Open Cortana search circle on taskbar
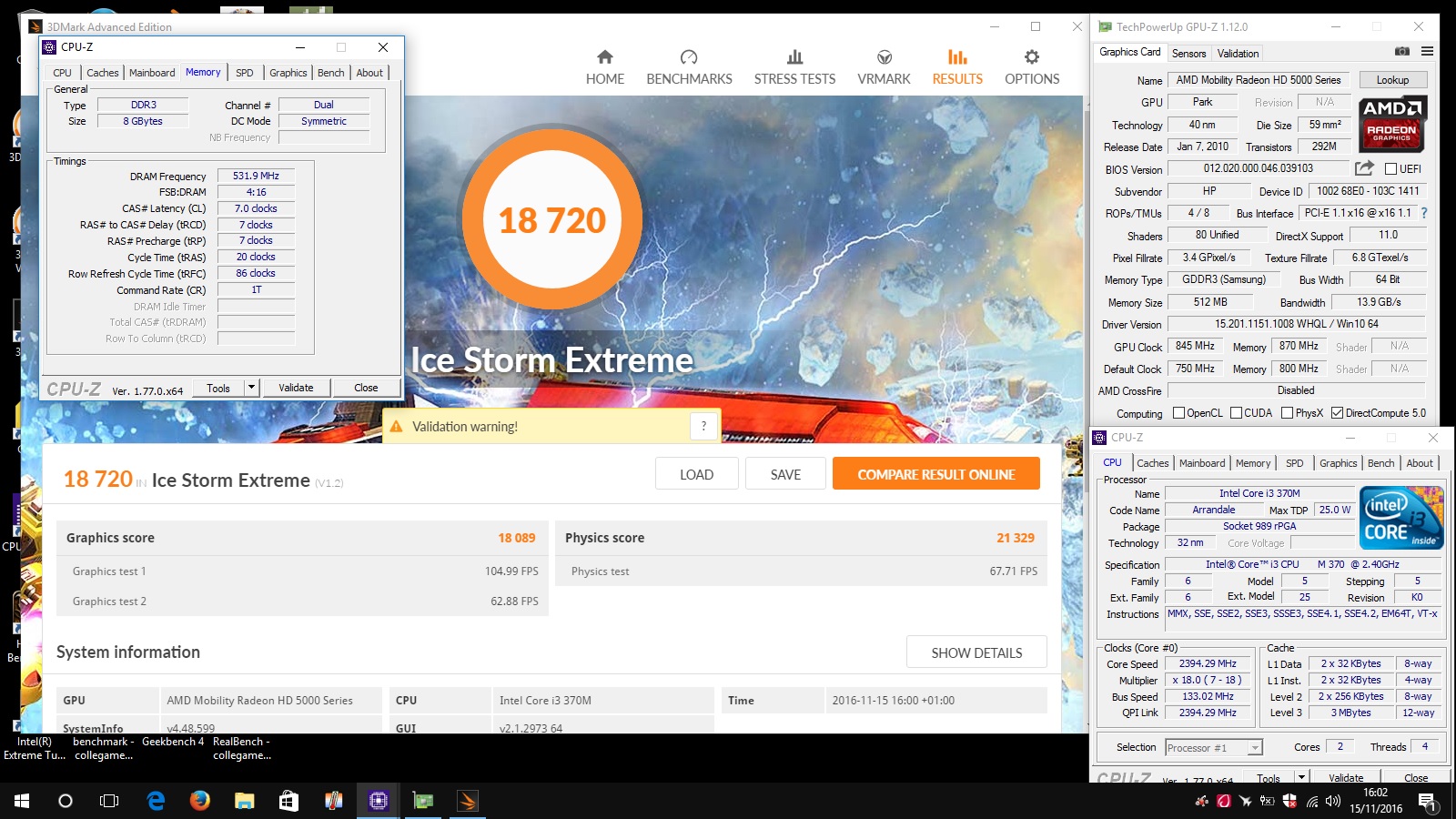The image size is (1456, 819). (65, 801)
